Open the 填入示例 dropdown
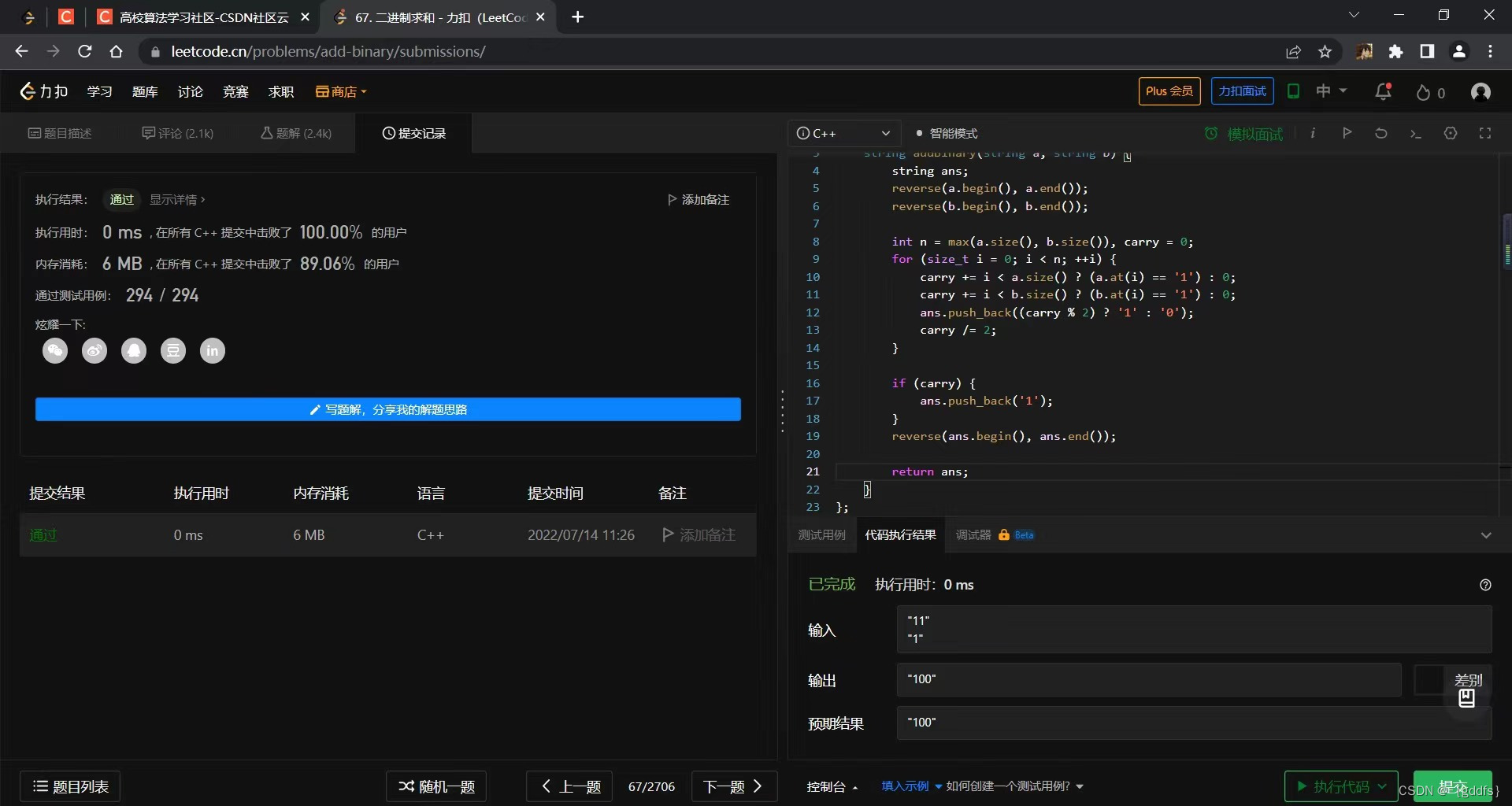Image resolution: width=1512 pixels, height=806 pixels. (911, 786)
